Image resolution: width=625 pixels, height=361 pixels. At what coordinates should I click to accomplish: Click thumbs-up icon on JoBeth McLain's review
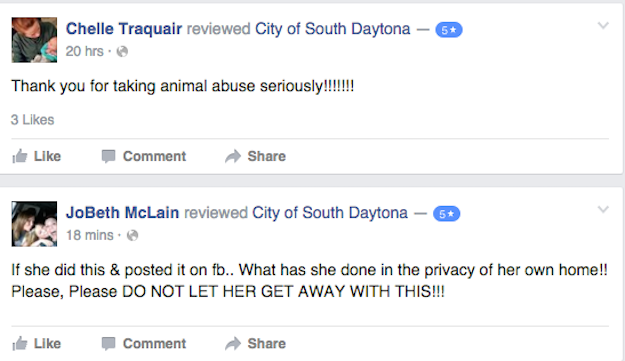(20, 343)
